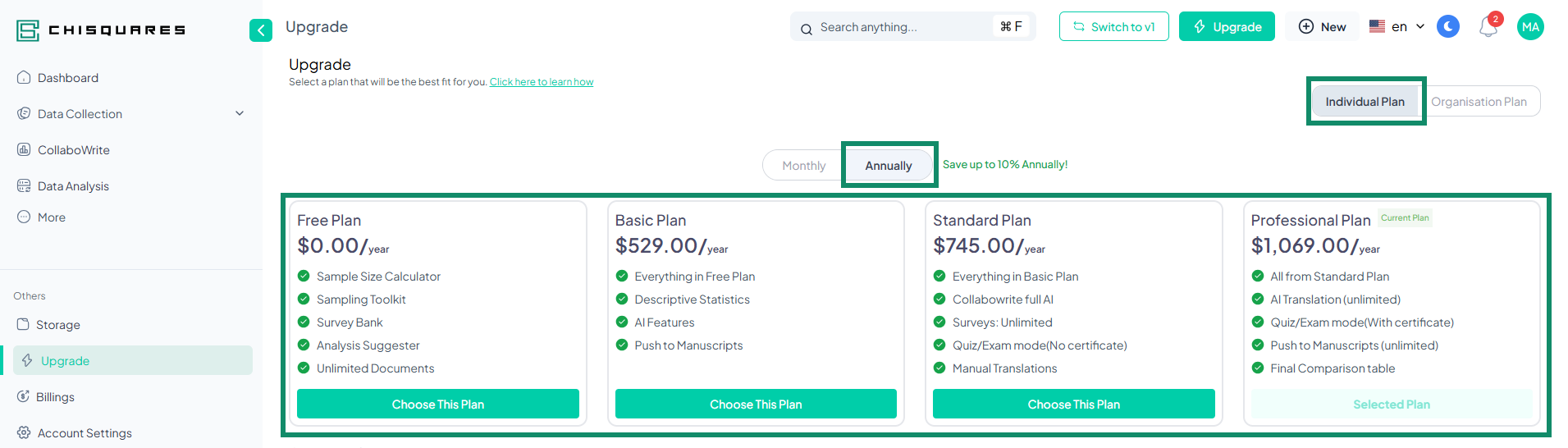Toggle dark mode moon icon
This screenshot has height=448, width=1568.
click(1448, 27)
